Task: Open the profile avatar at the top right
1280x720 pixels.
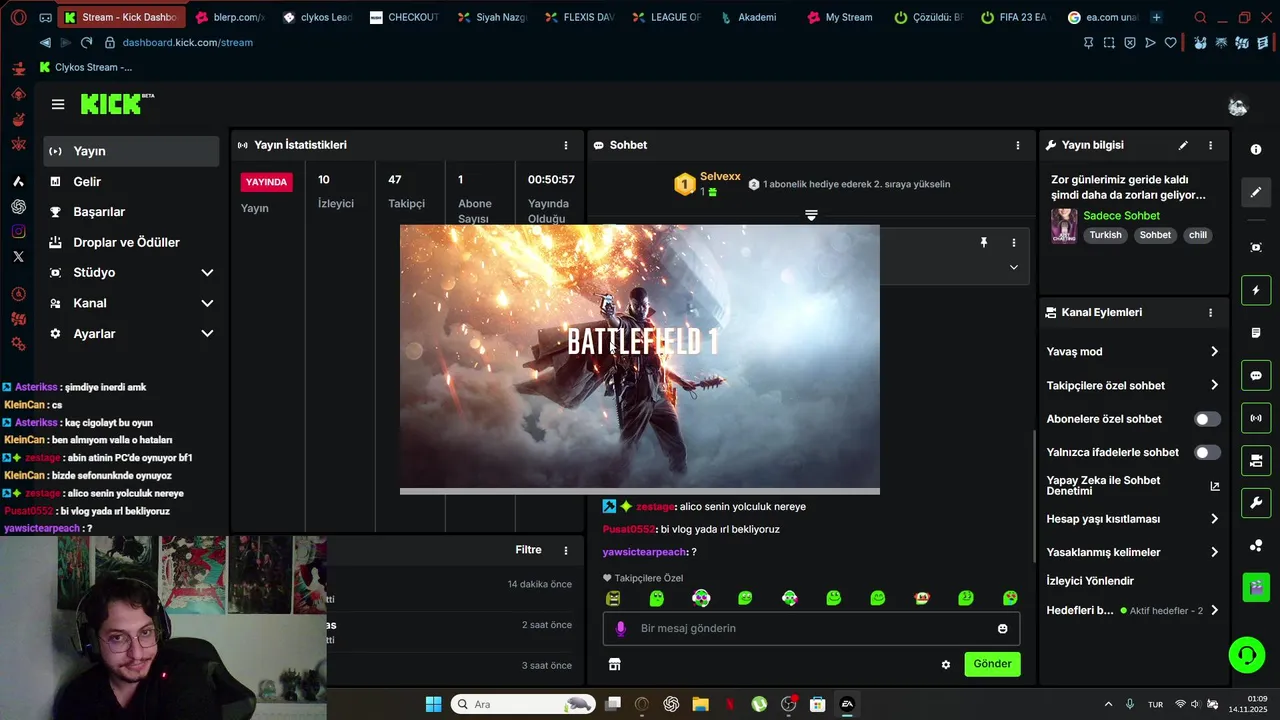Action: pos(1238,106)
